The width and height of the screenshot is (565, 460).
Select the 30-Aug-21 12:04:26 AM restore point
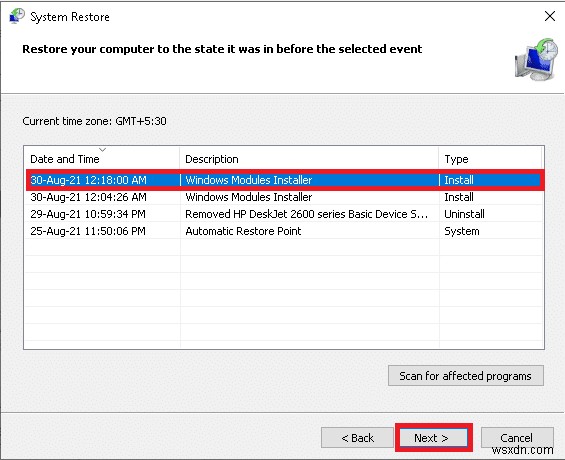click(285, 197)
